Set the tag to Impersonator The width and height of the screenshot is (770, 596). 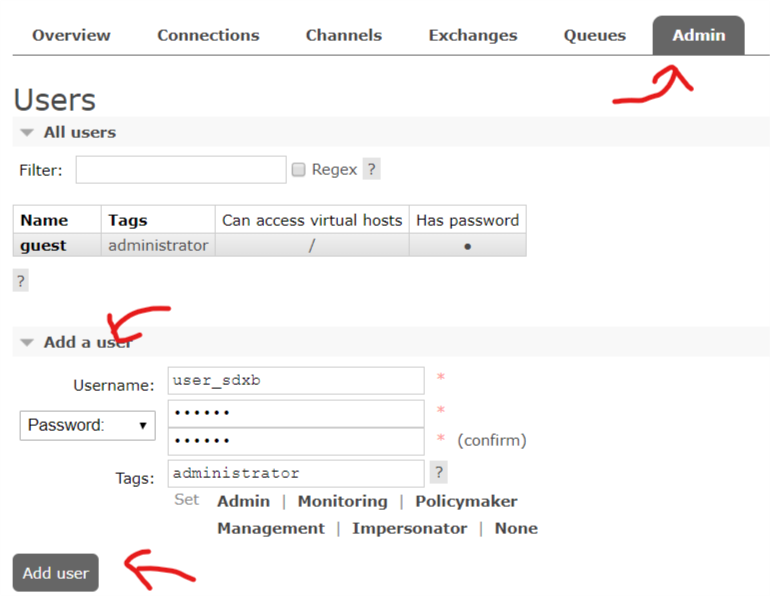pyautogui.click(x=409, y=528)
